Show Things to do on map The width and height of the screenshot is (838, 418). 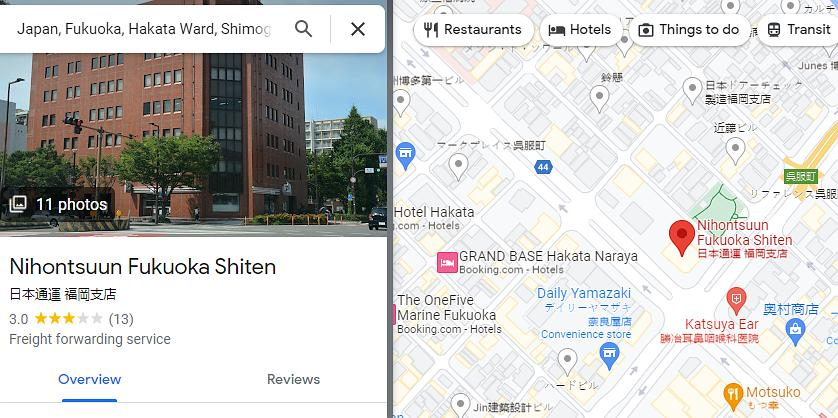689,30
